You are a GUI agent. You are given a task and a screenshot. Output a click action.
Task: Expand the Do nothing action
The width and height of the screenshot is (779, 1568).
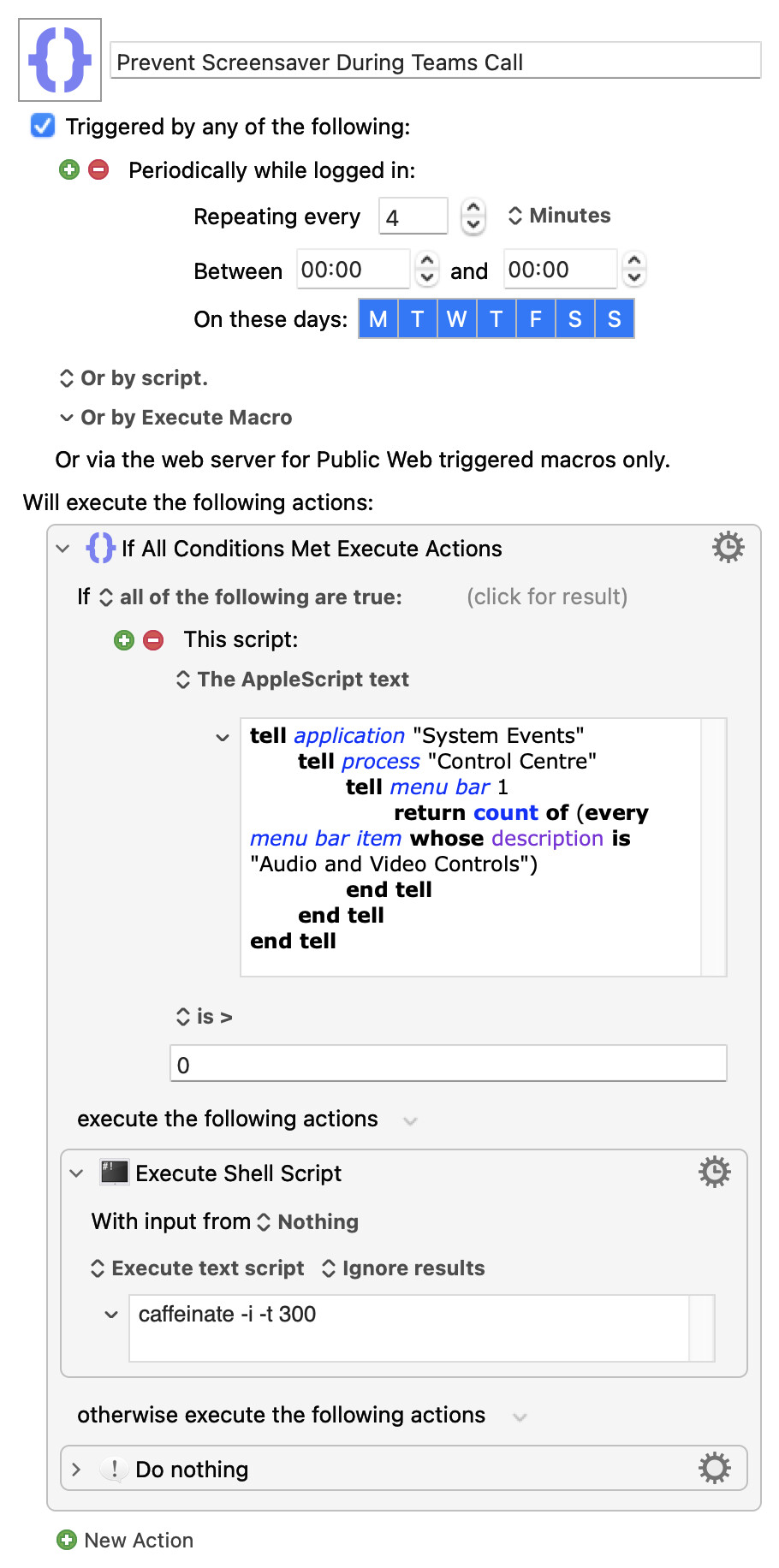point(76,1470)
